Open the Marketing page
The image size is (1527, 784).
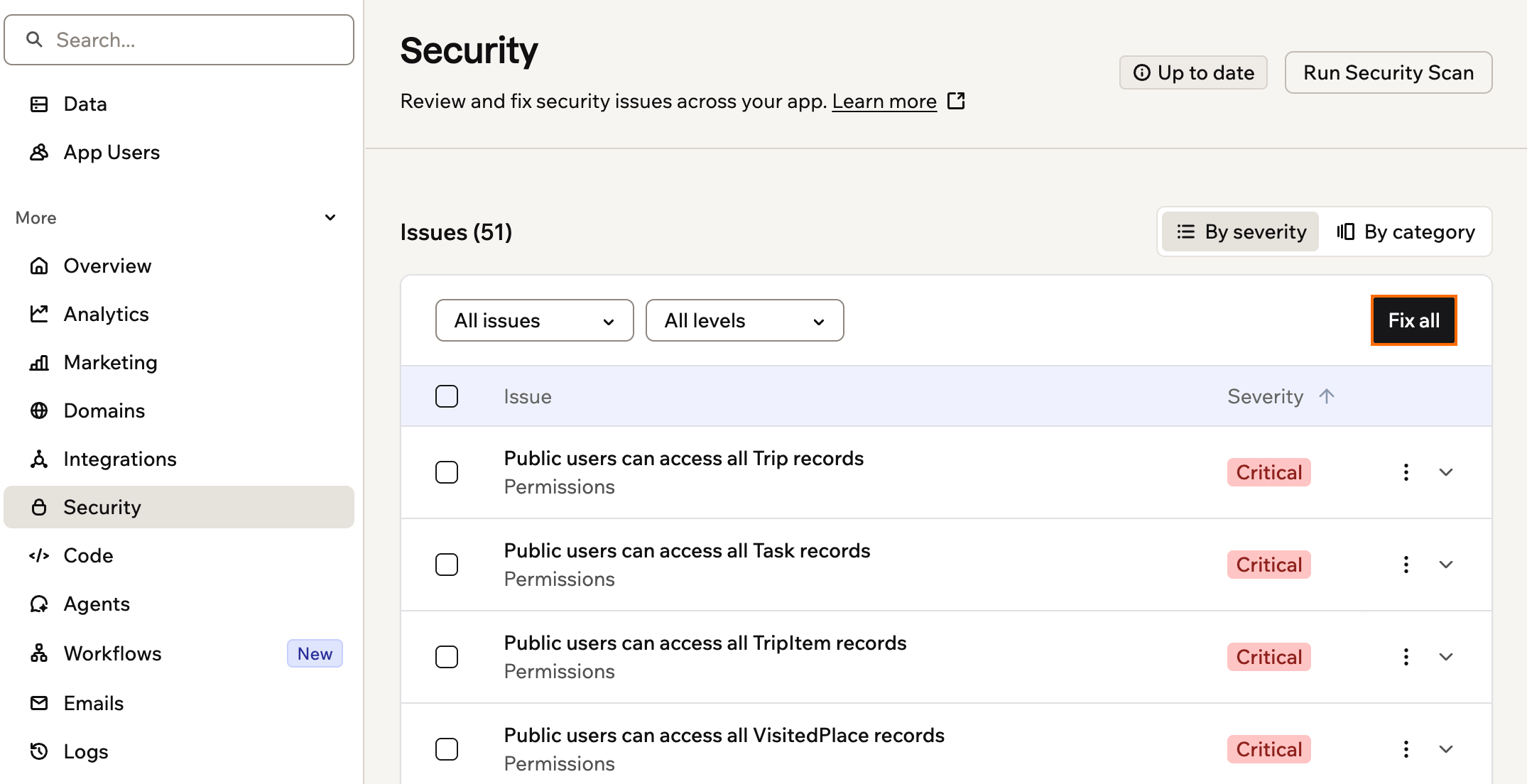pyautogui.click(x=178, y=362)
